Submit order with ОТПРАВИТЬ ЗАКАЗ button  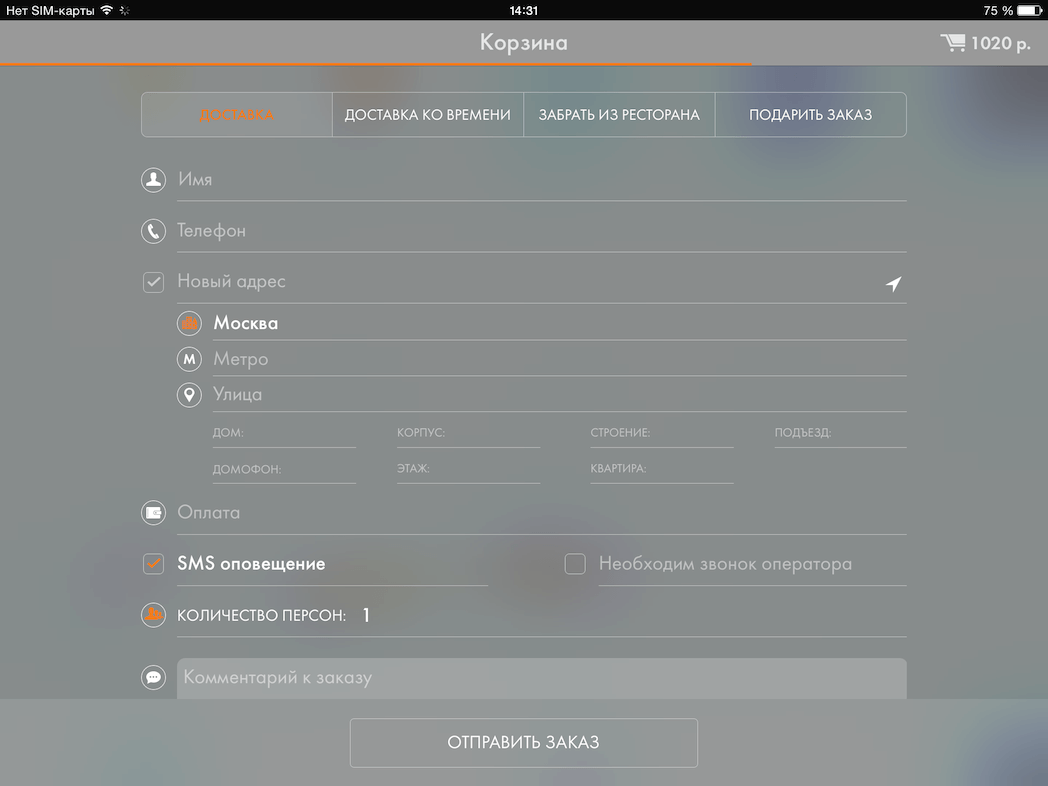(523, 743)
